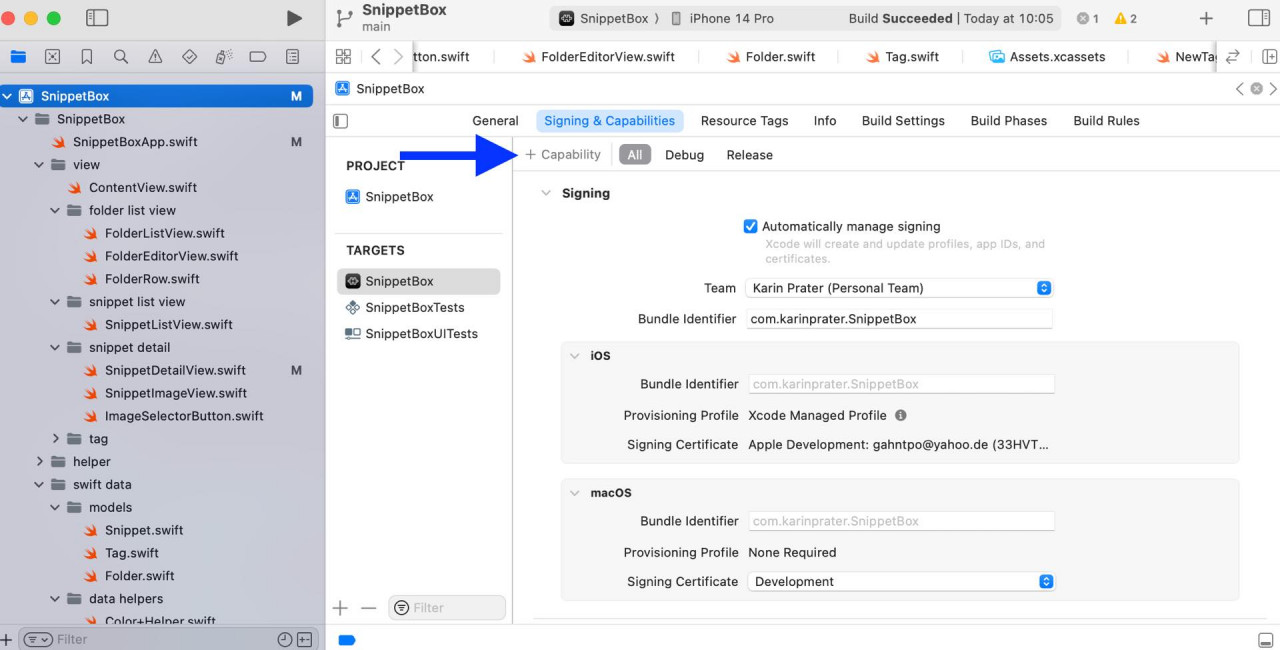Viewport: 1280px width, 650px height.
Task: Open the Team dropdown for Karin Prater
Action: [x=1044, y=288]
